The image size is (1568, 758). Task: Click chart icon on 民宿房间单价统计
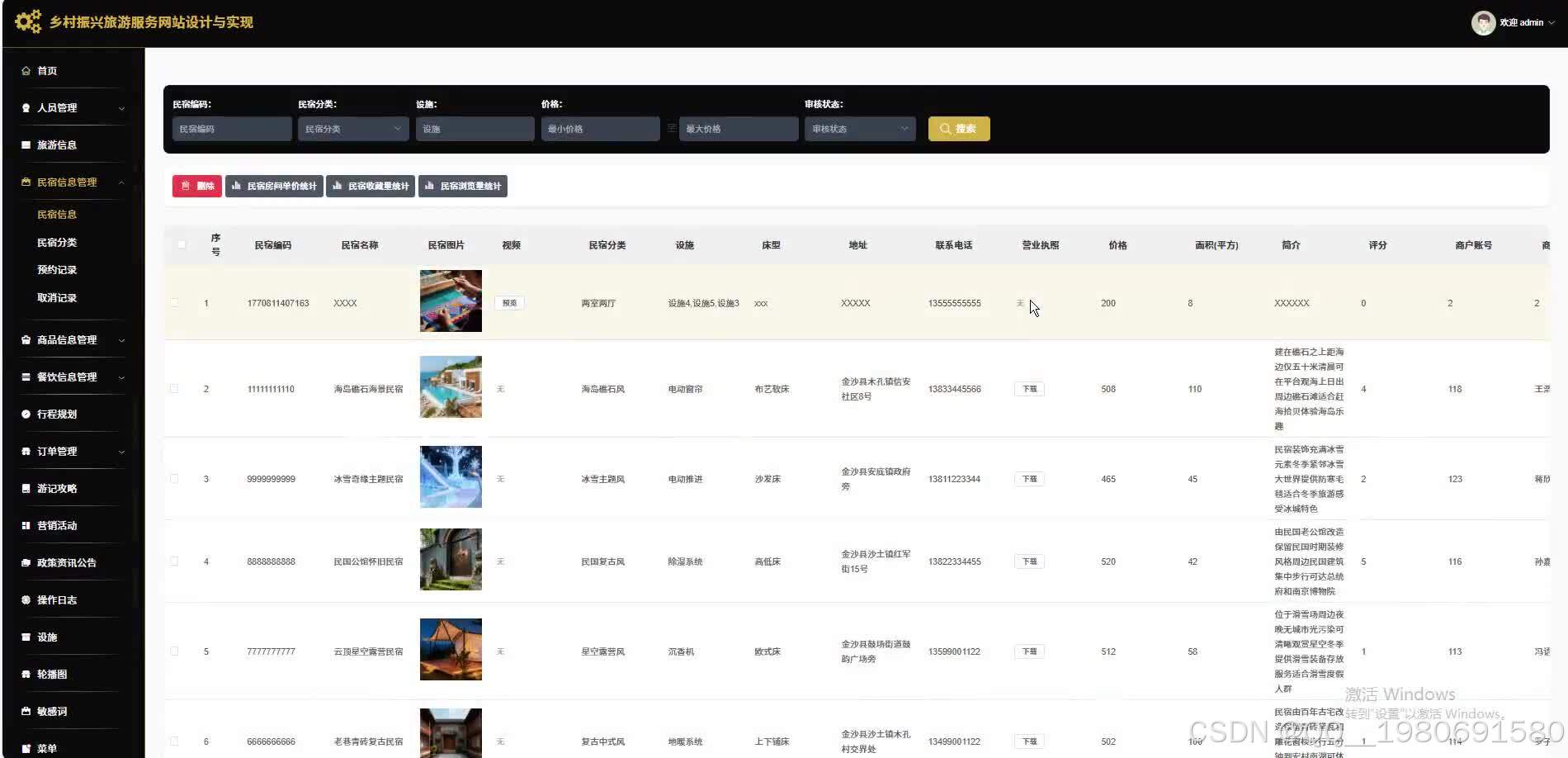237,186
